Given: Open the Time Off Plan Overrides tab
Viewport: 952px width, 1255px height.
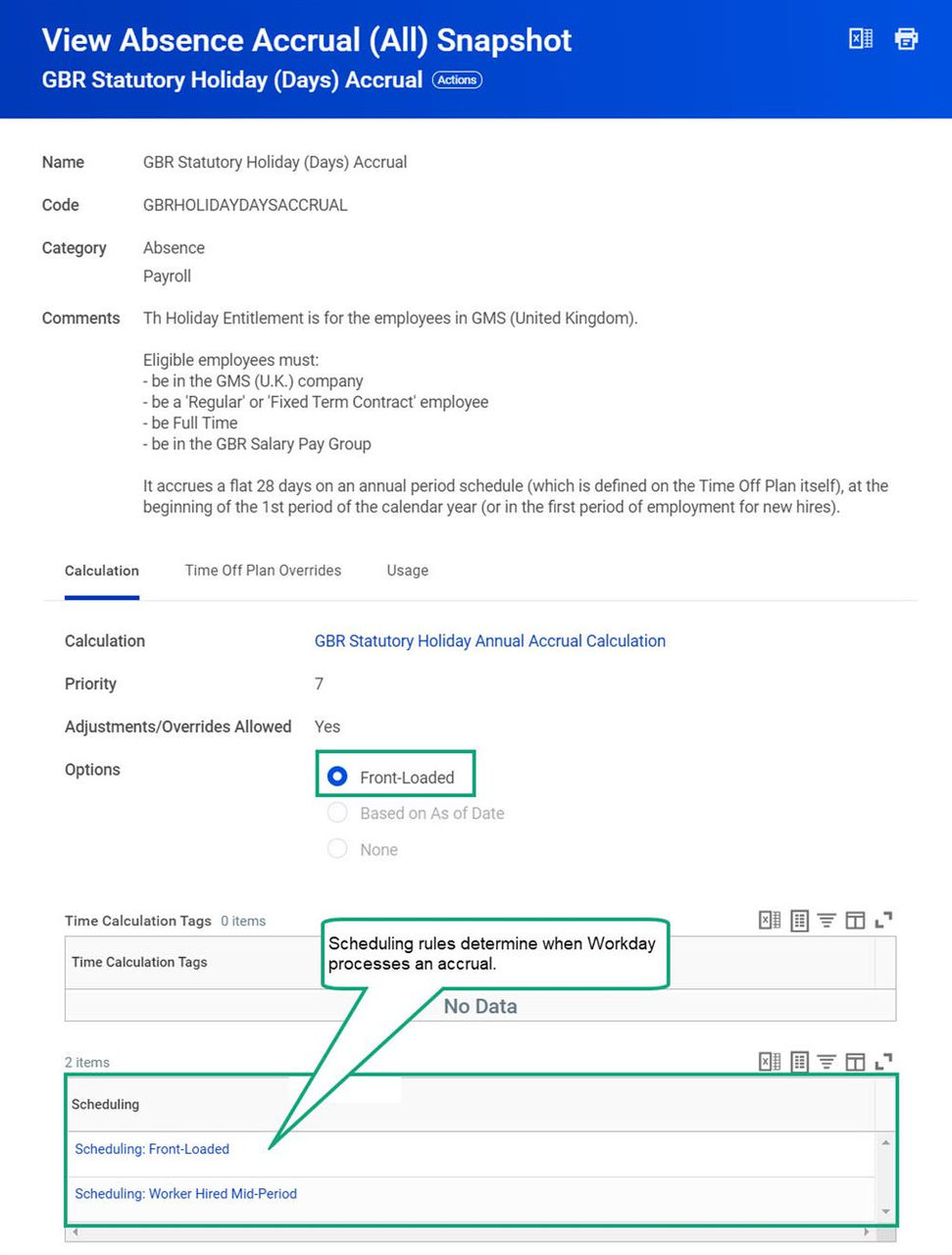Looking at the screenshot, I should tap(263, 571).
